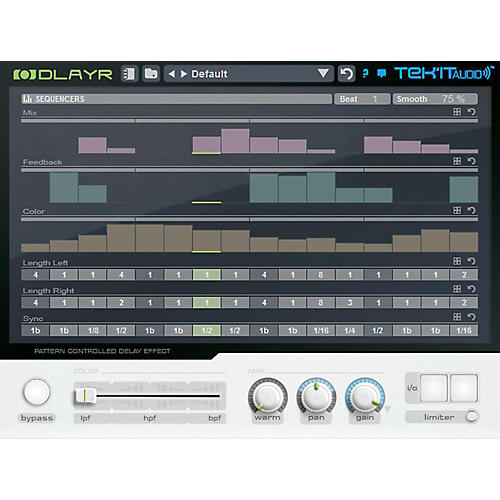Go to the previous preset arrow

click(x=172, y=74)
